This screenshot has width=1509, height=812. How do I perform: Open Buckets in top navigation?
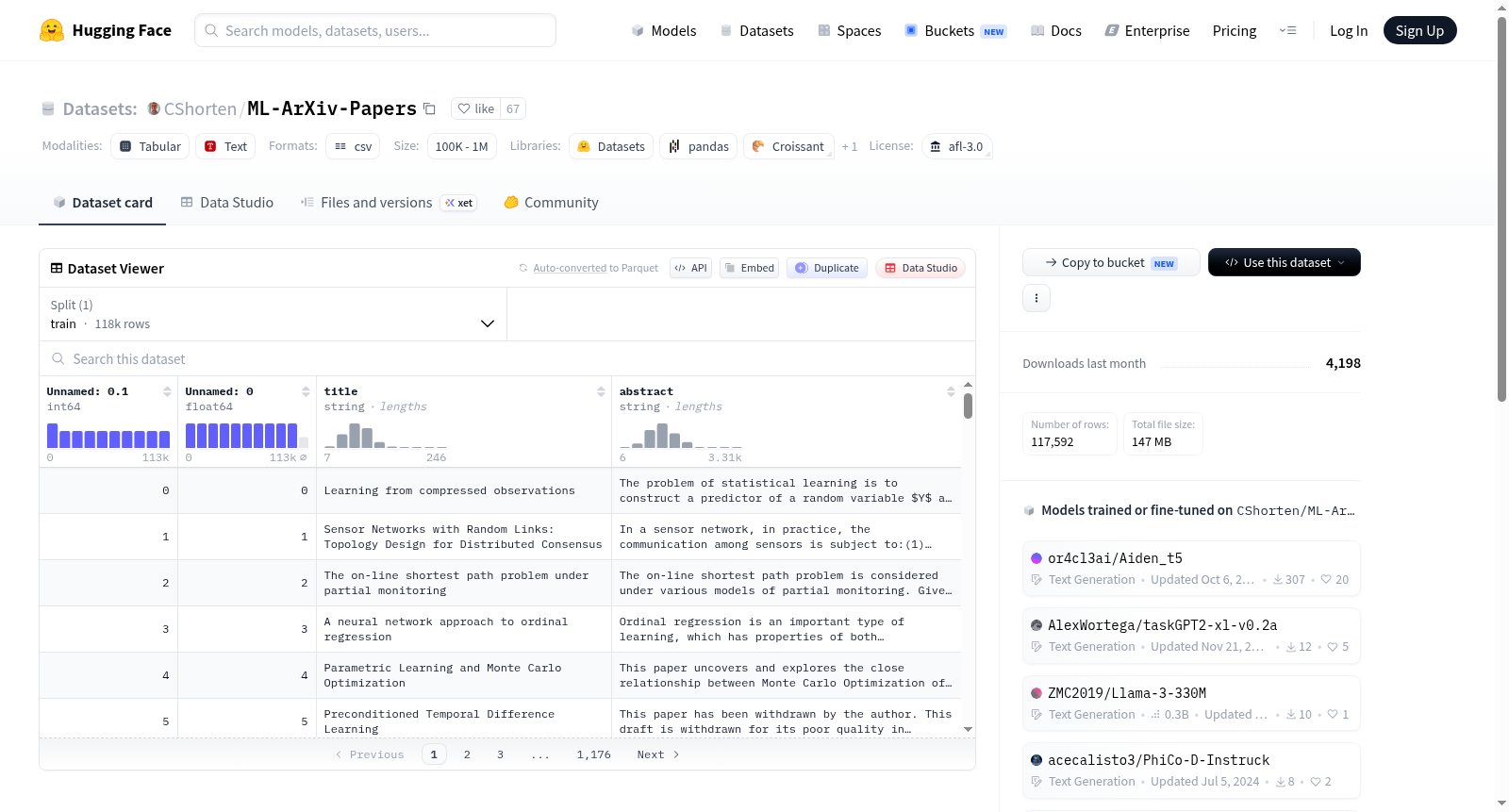pyautogui.click(x=955, y=30)
